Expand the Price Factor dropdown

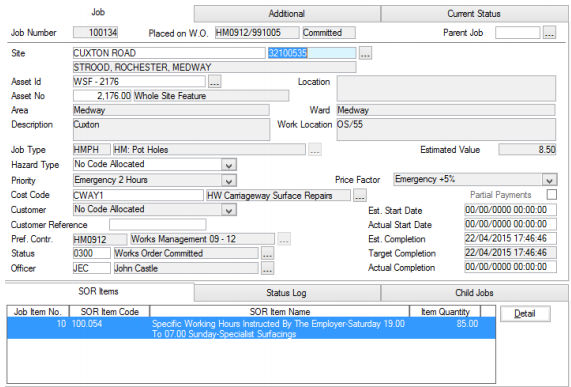click(549, 179)
